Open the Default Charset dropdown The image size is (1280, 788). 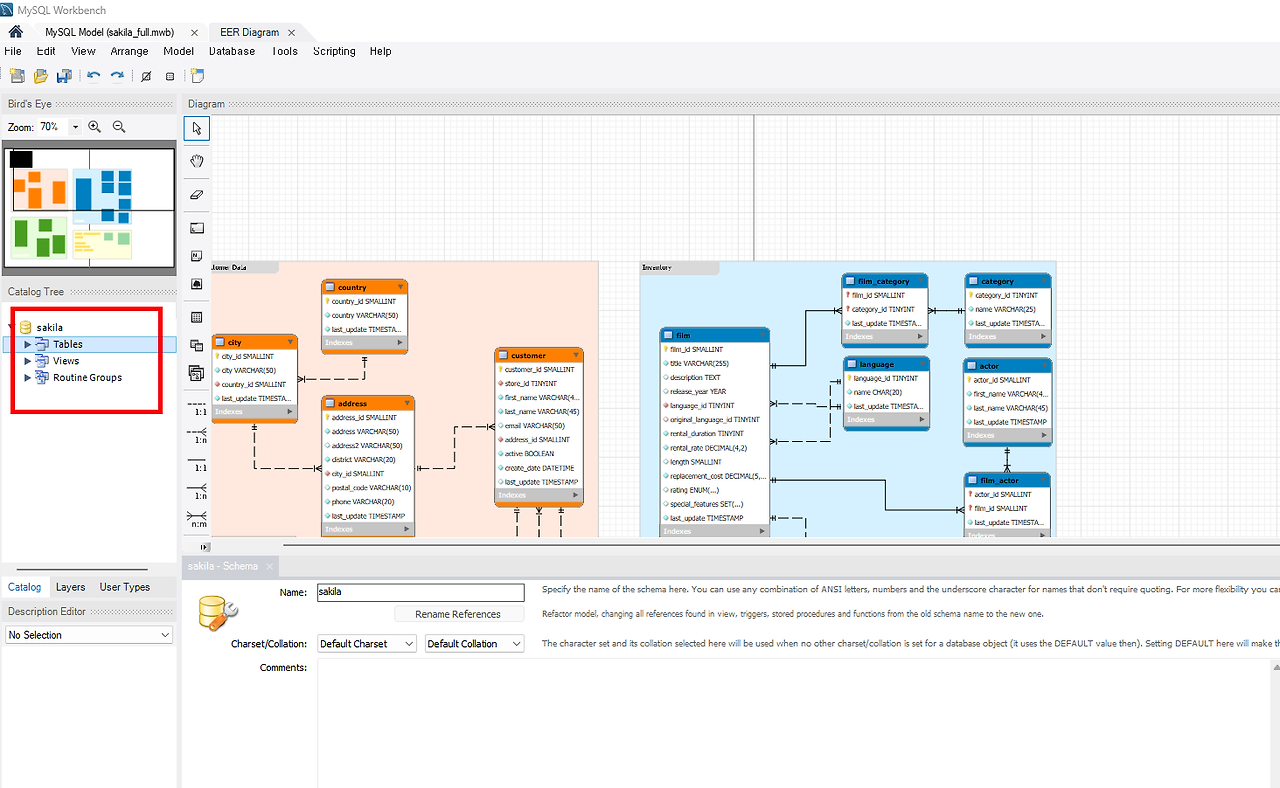point(366,644)
